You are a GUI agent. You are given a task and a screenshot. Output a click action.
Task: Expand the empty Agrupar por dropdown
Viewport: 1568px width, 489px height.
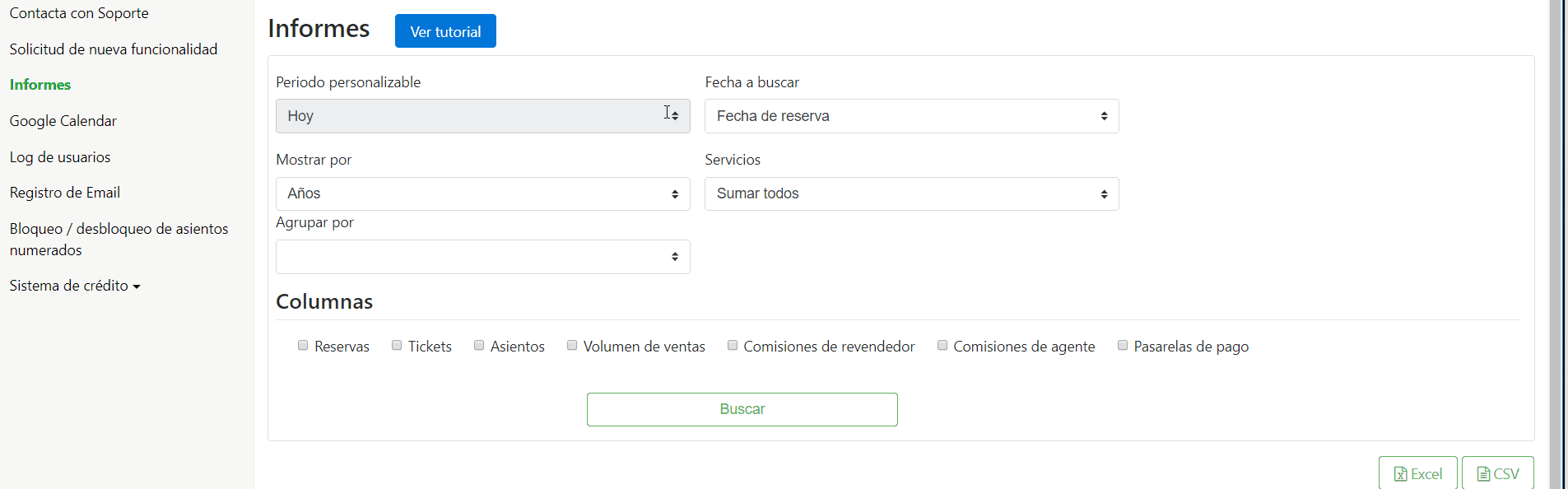pyautogui.click(x=483, y=257)
